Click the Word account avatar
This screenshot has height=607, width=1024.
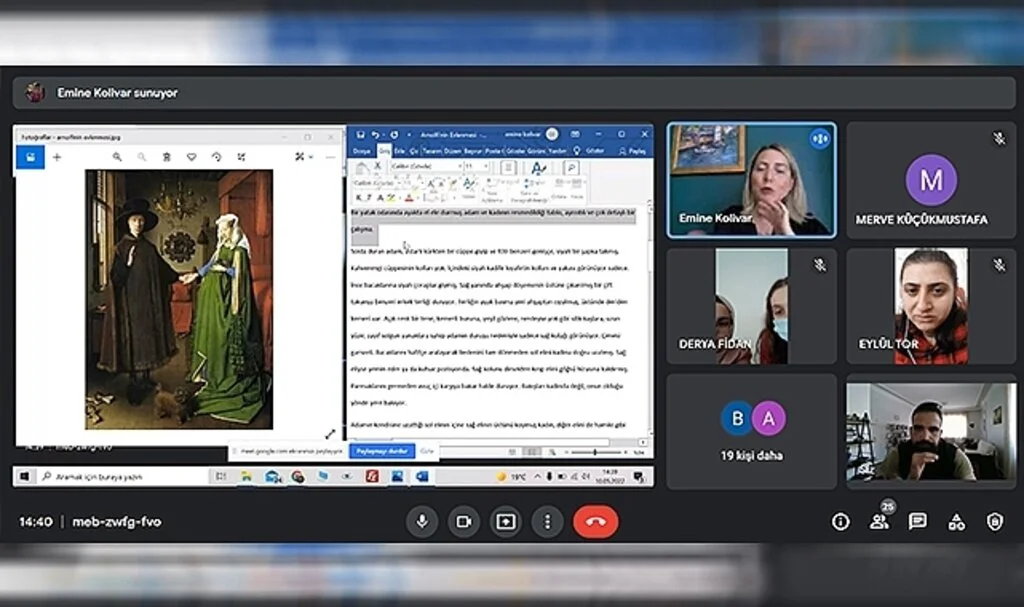552,134
